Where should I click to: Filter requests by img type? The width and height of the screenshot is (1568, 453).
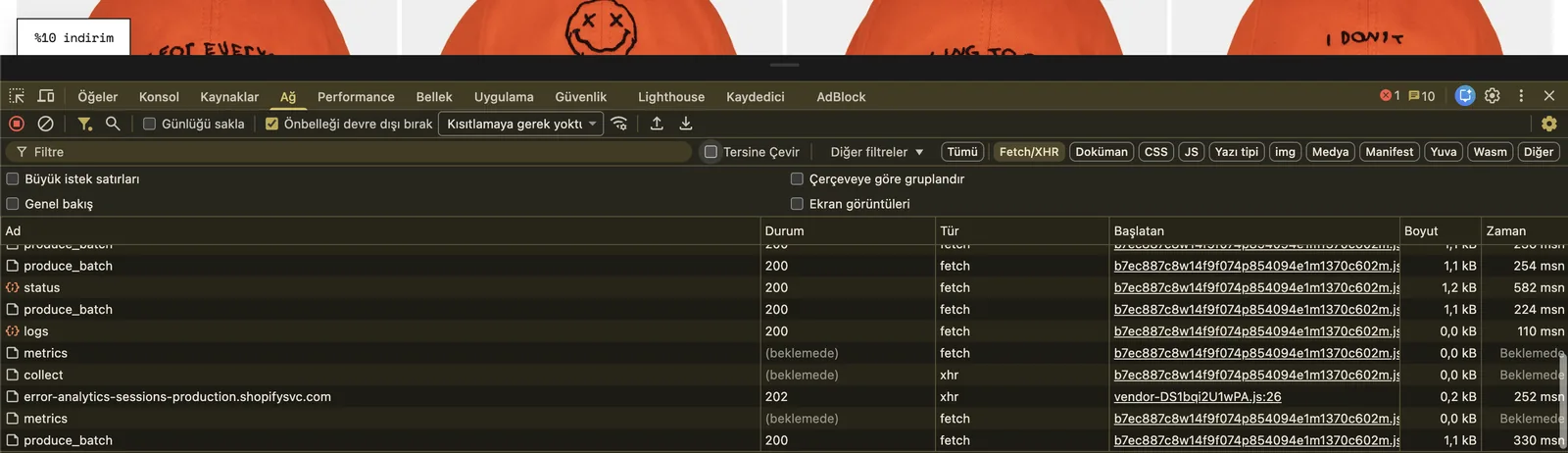pyautogui.click(x=1286, y=152)
